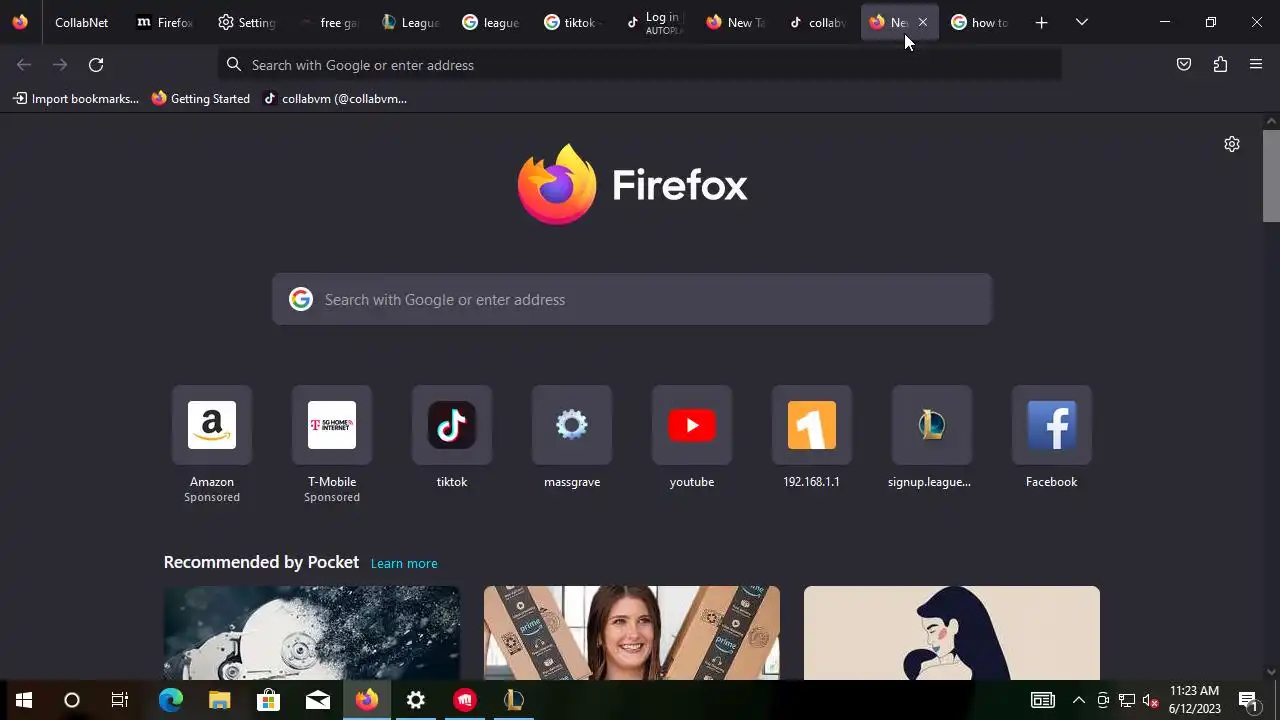The height and width of the screenshot is (720, 1280).
Task: Open File Explorer from taskbar
Action: point(220,700)
